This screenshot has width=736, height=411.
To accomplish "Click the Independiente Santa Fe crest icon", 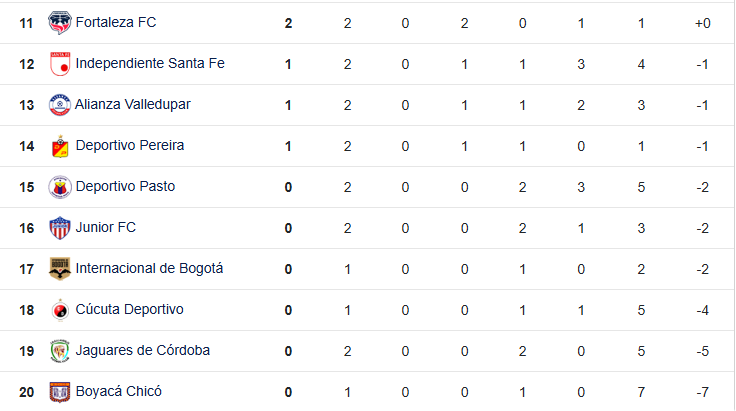I will [x=60, y=64].
